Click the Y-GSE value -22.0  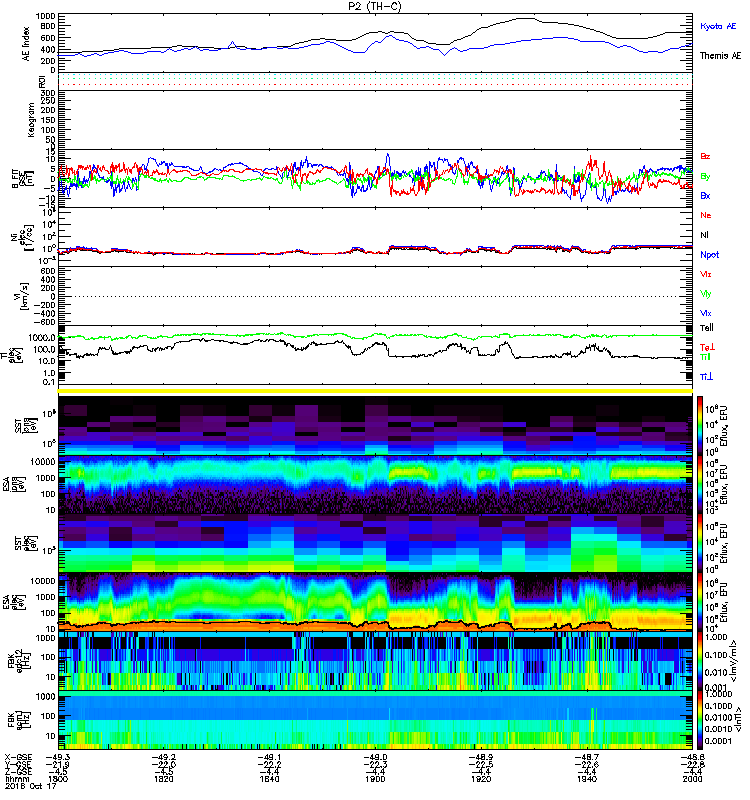[x=163, y=765]
